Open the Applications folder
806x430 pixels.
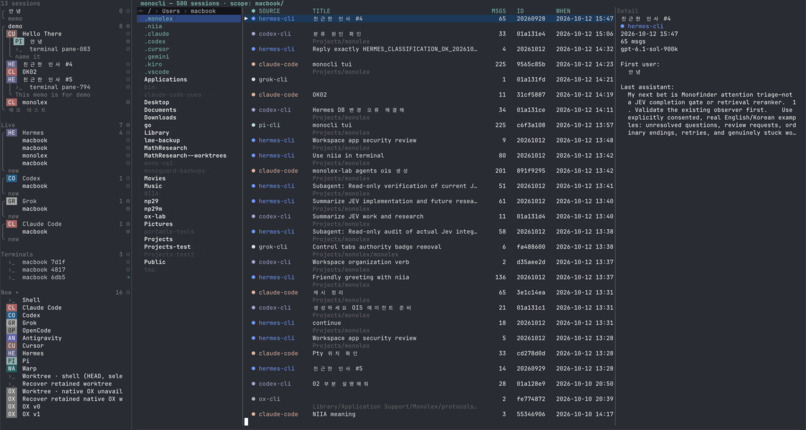click(166, 80)
